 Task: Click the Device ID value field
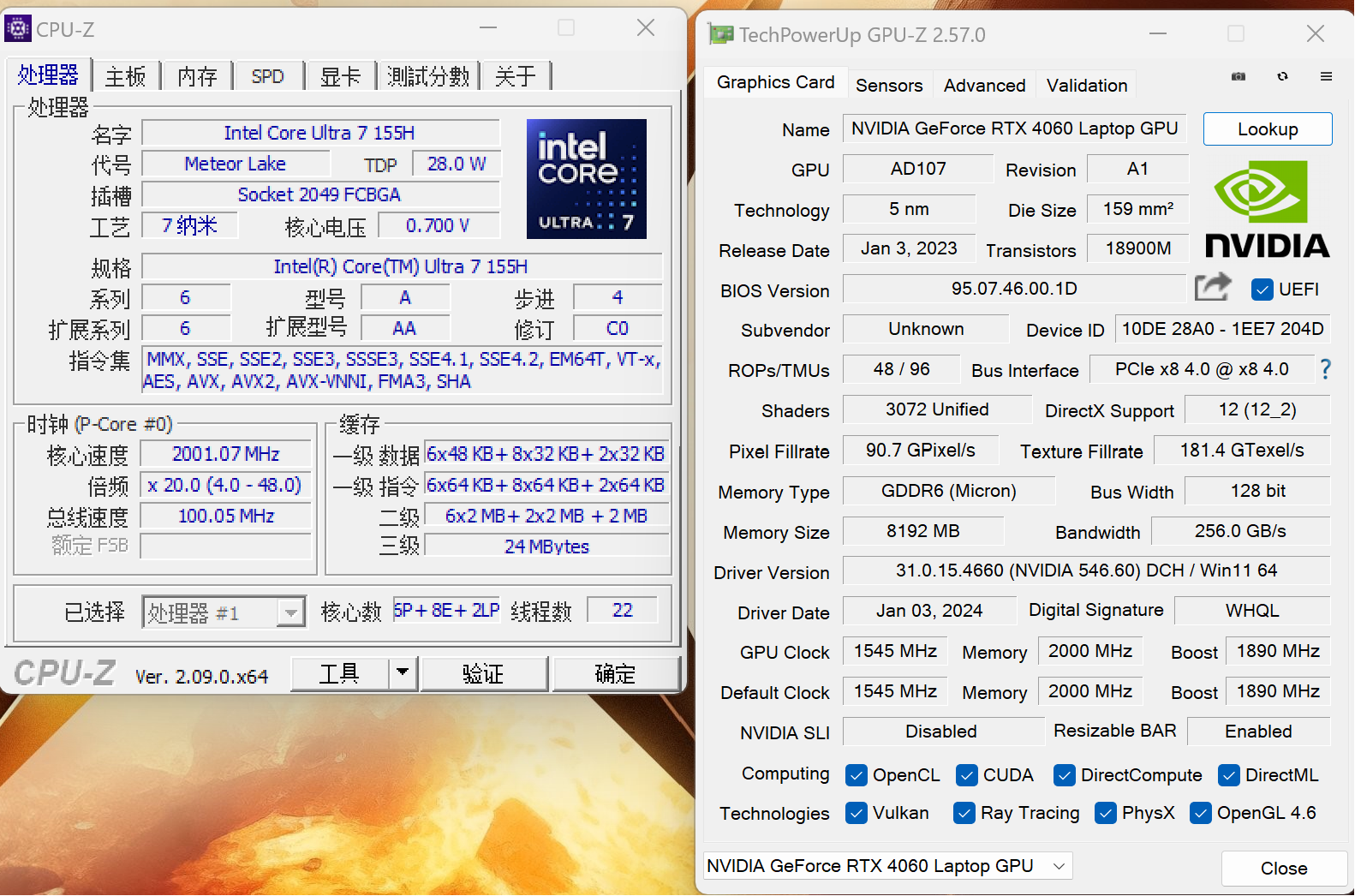[1222, 329]
